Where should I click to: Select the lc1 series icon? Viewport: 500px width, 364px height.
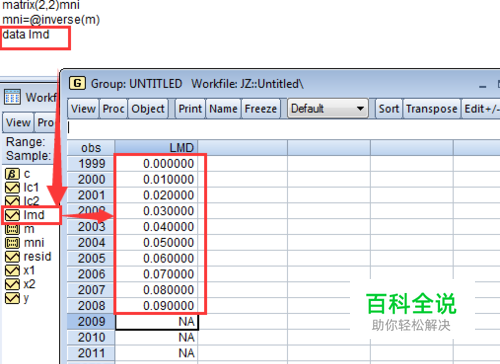(x=12, y=188)
